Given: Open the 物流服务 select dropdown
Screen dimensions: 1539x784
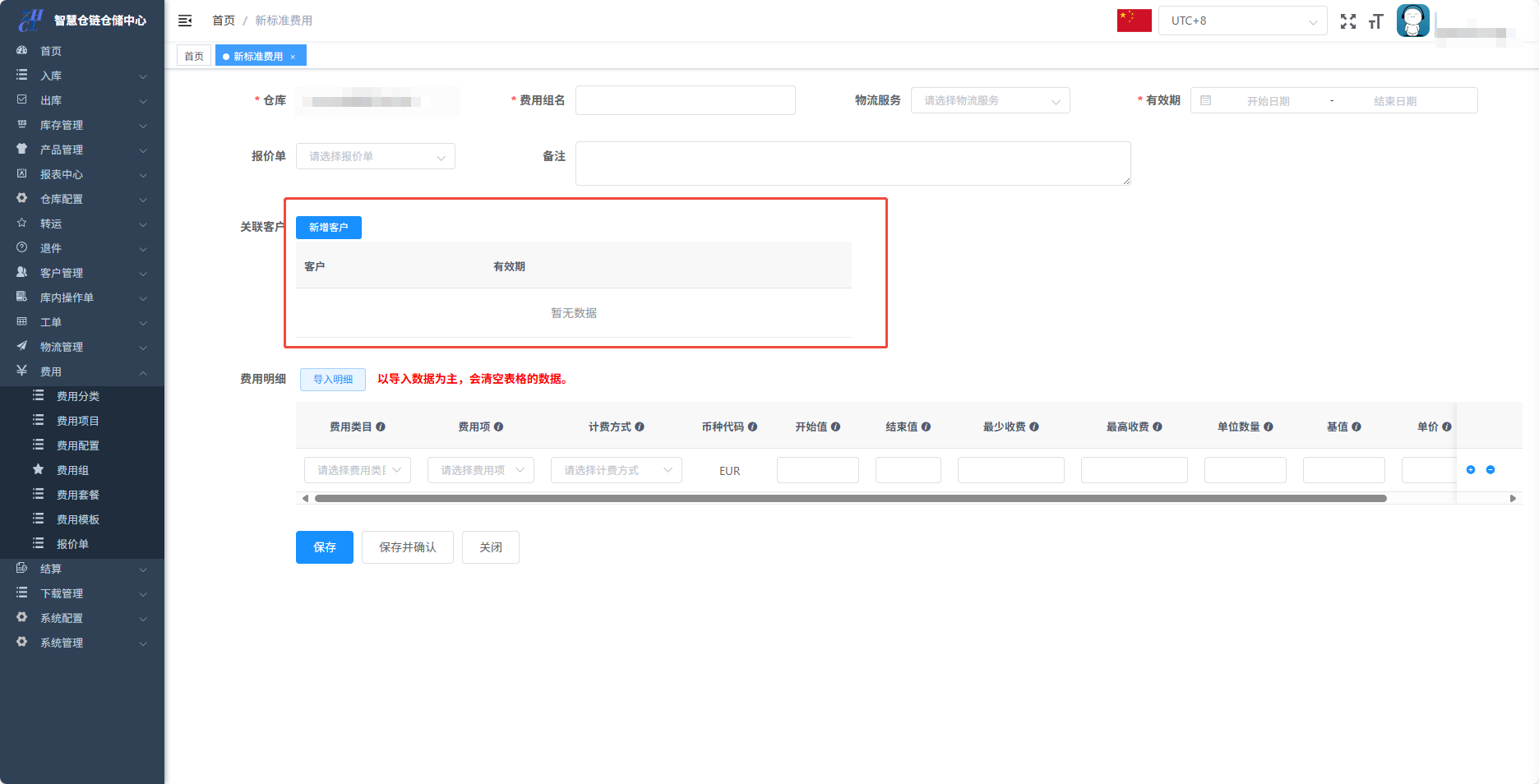Looking at the screenshot, I should point(991,100).
